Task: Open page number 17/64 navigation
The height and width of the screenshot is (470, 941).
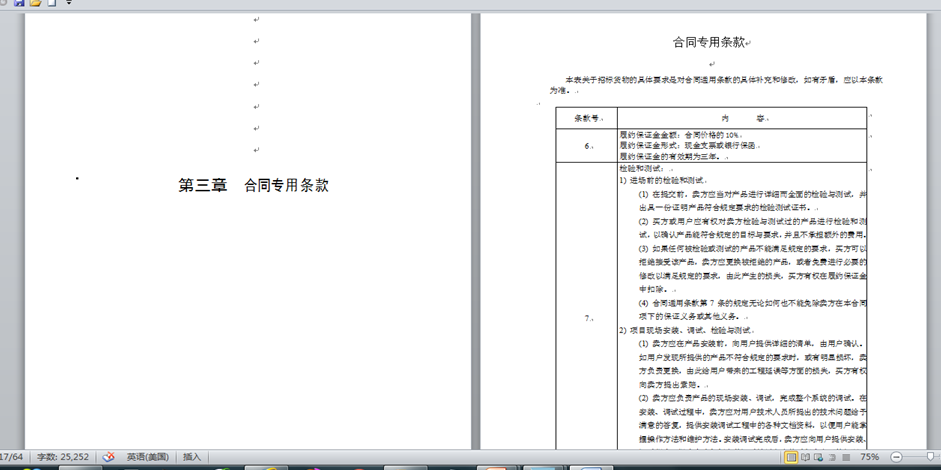Action: (11, 457)
